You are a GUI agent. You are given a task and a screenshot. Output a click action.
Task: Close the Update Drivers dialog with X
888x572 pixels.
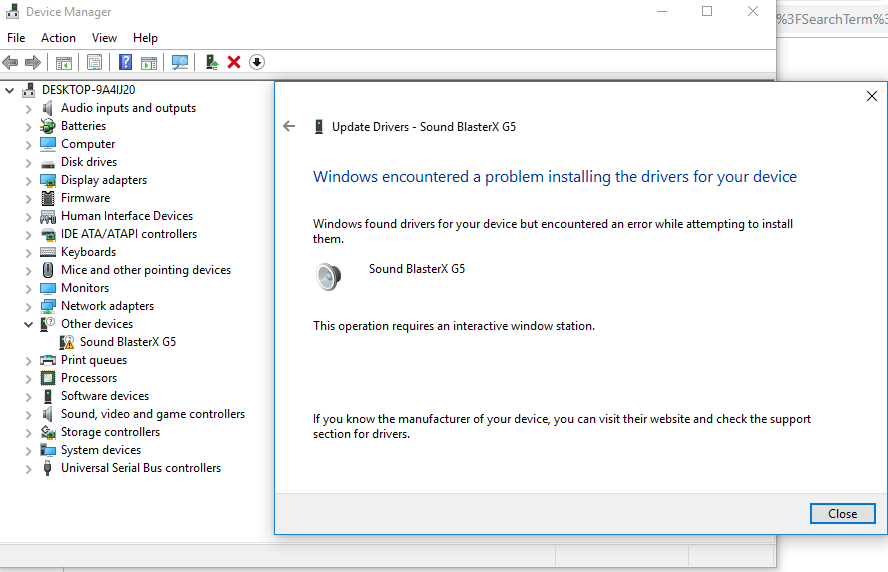(872, 96)
